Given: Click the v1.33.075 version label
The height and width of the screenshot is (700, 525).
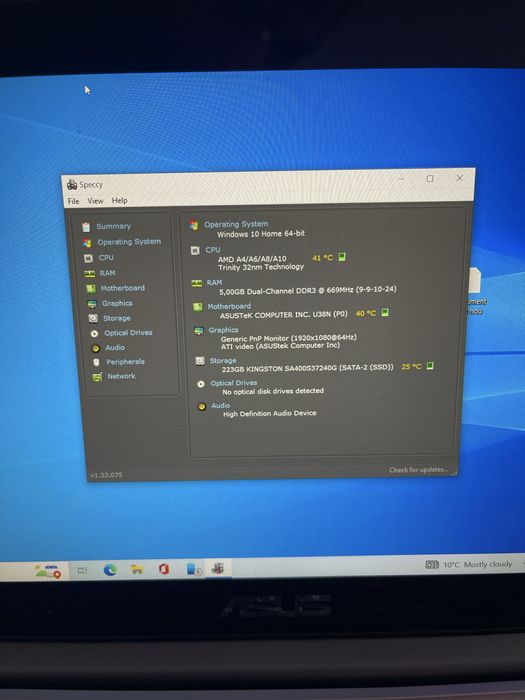Looking at the screenshot, I should pos(106,475).
